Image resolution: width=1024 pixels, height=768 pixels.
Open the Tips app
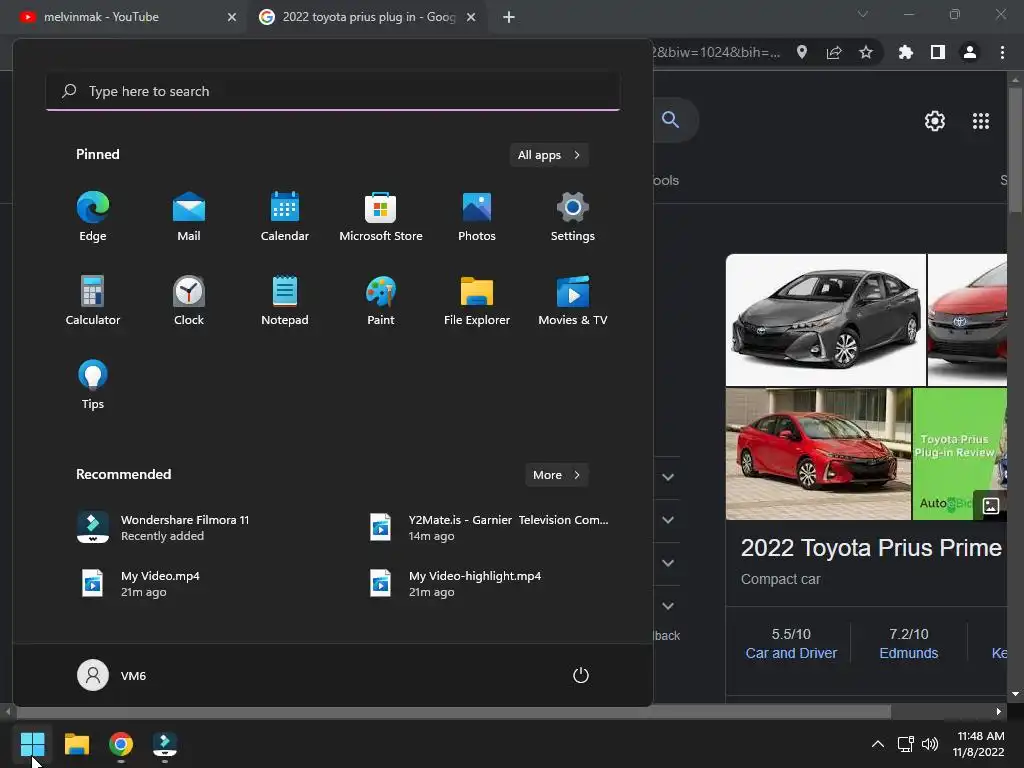(x=93, y=385)
